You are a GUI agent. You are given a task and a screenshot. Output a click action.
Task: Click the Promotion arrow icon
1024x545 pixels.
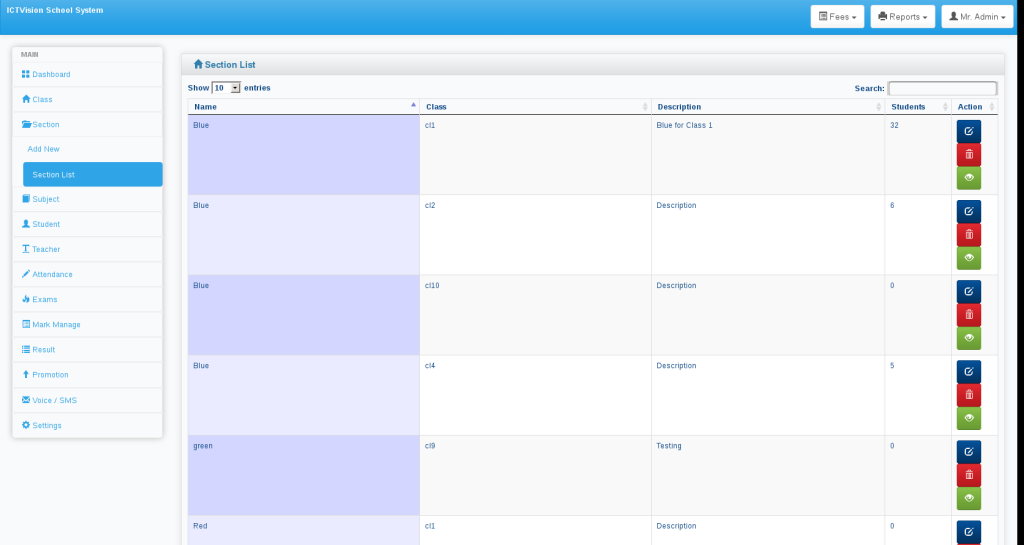pos(25,375)
